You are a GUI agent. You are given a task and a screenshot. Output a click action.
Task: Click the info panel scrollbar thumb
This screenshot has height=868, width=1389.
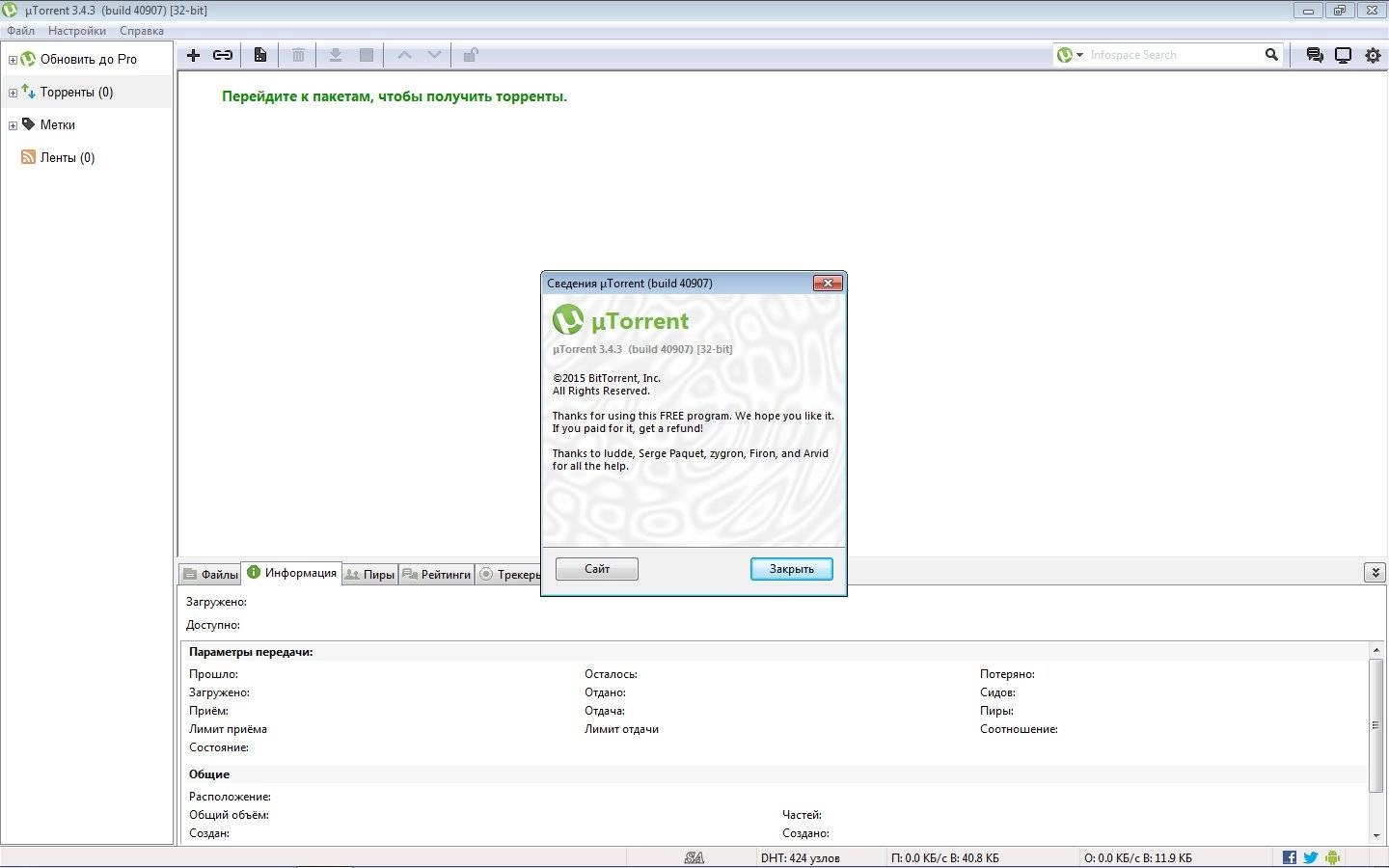(x=1376, y=725)
